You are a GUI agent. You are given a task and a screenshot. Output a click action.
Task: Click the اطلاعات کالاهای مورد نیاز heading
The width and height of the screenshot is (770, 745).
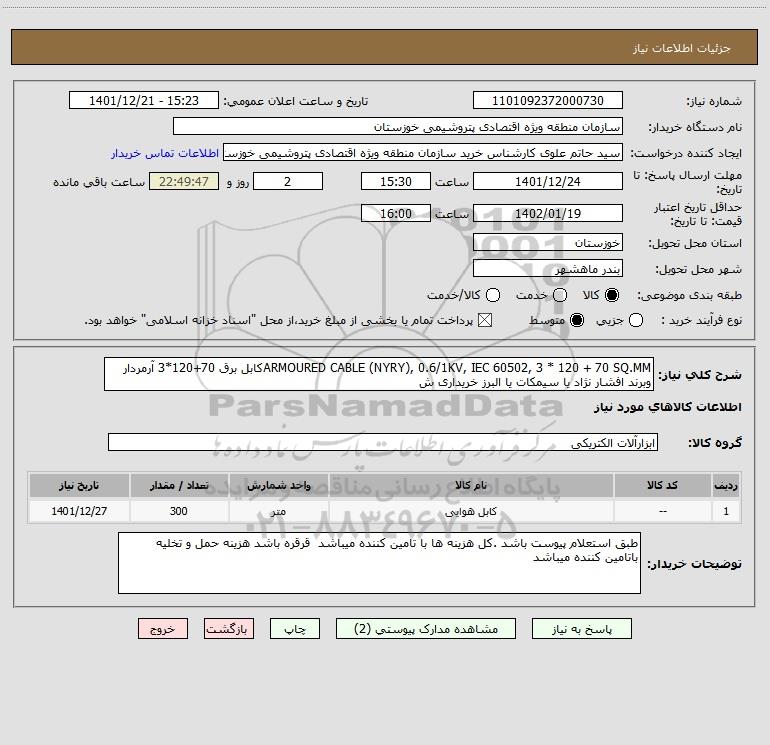click(667, 408)
